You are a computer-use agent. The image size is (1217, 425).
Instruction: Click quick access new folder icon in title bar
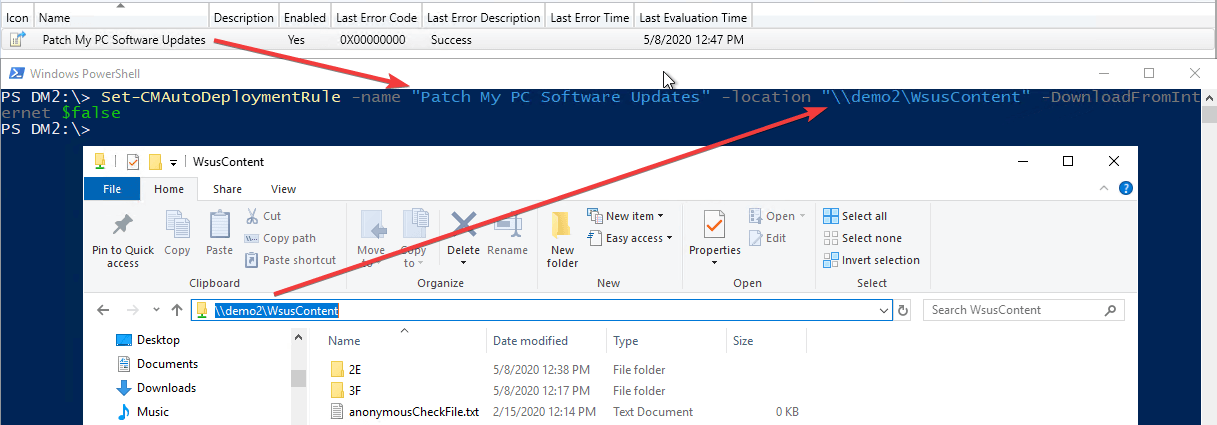(155, 161)
